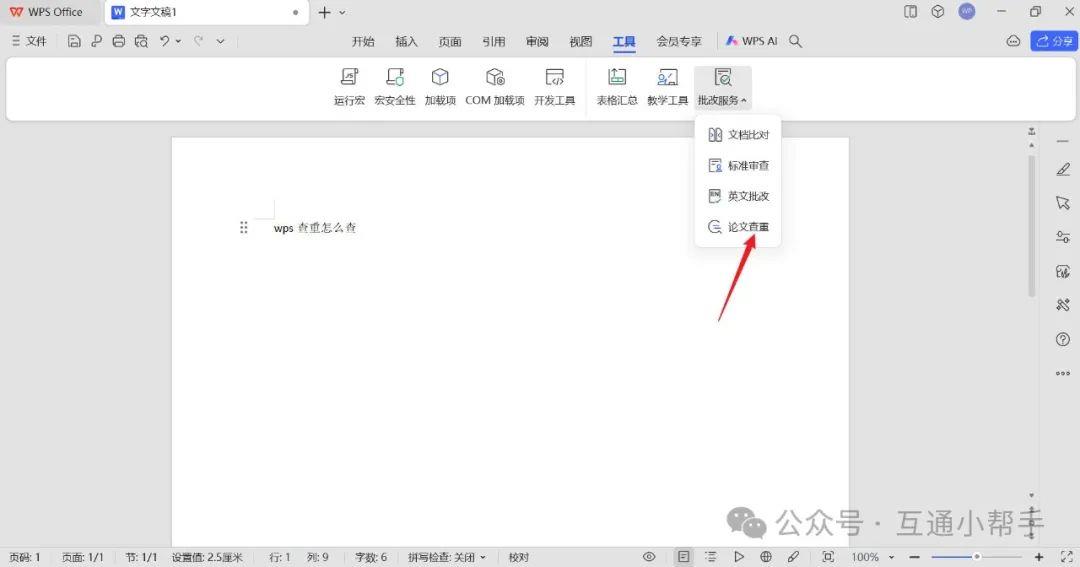Choose 论文查重 plagiarism check option
The height and width of the screenshot is (567, 1080).
(x=738, y=227)
